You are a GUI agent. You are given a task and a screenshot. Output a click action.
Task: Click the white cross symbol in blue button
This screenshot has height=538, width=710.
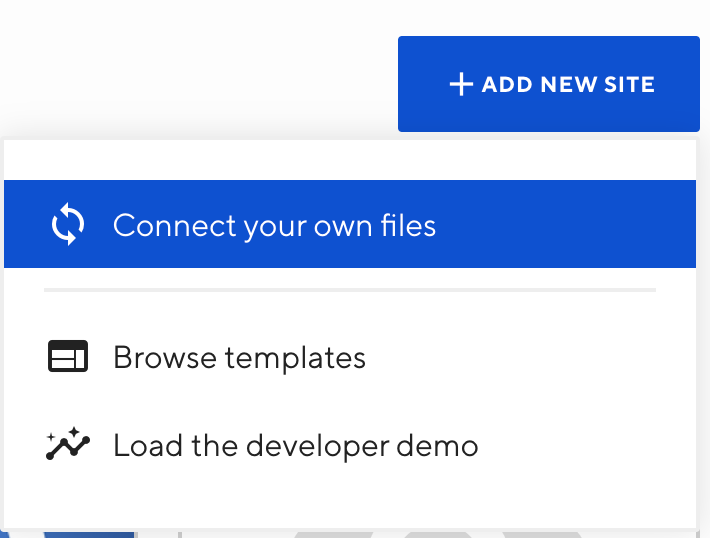point(460,85)
